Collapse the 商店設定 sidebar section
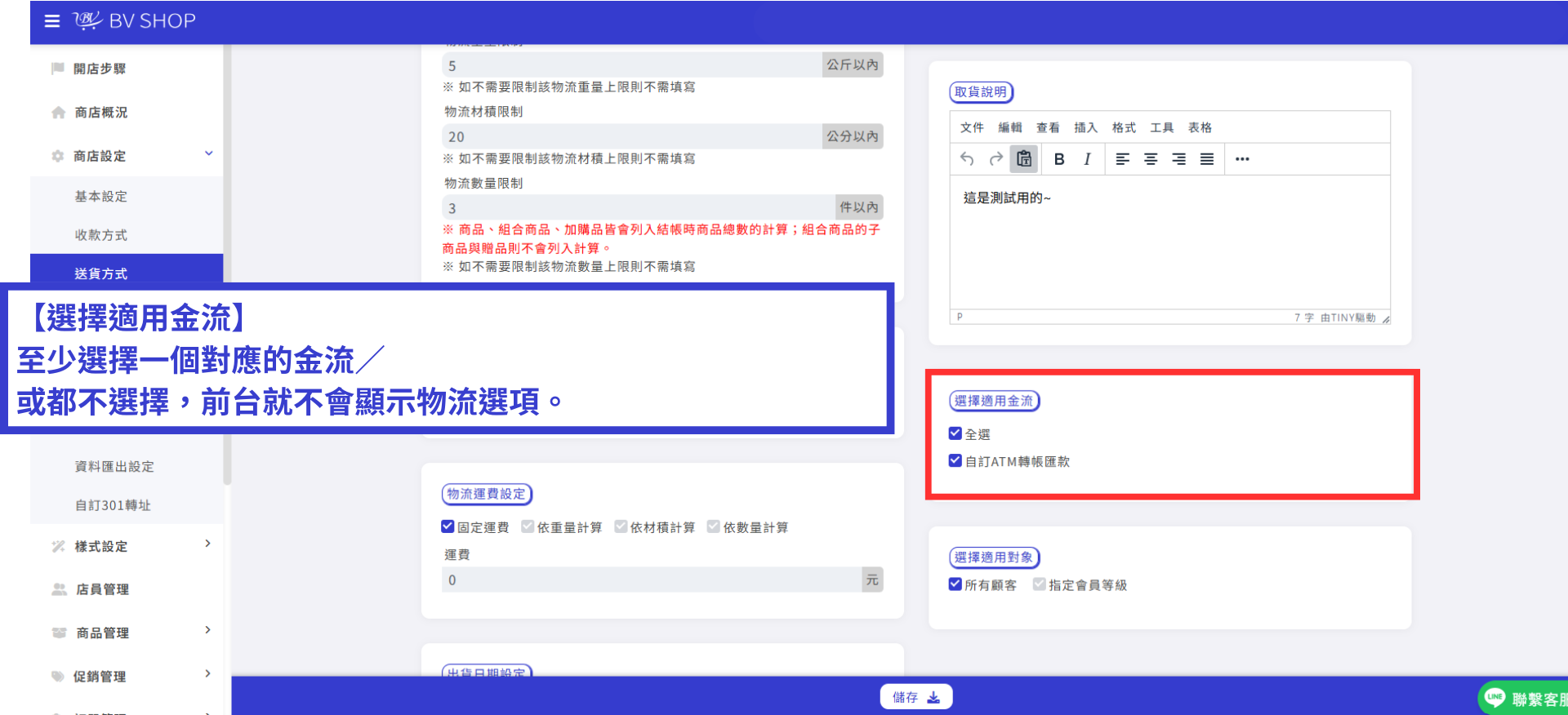The width and height of the screenshot is (1568, 715). tap(208, 153)
